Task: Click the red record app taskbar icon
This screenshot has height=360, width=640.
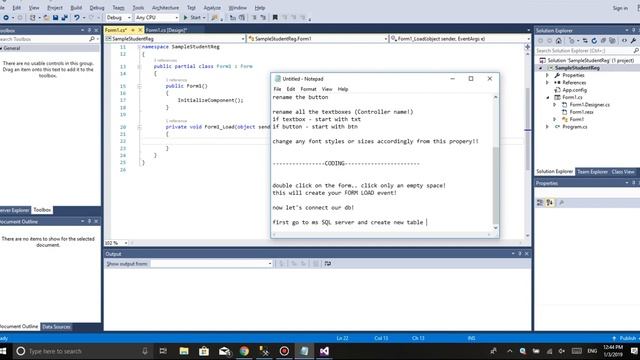Action: pyautogui.click(x=284, y=351)
